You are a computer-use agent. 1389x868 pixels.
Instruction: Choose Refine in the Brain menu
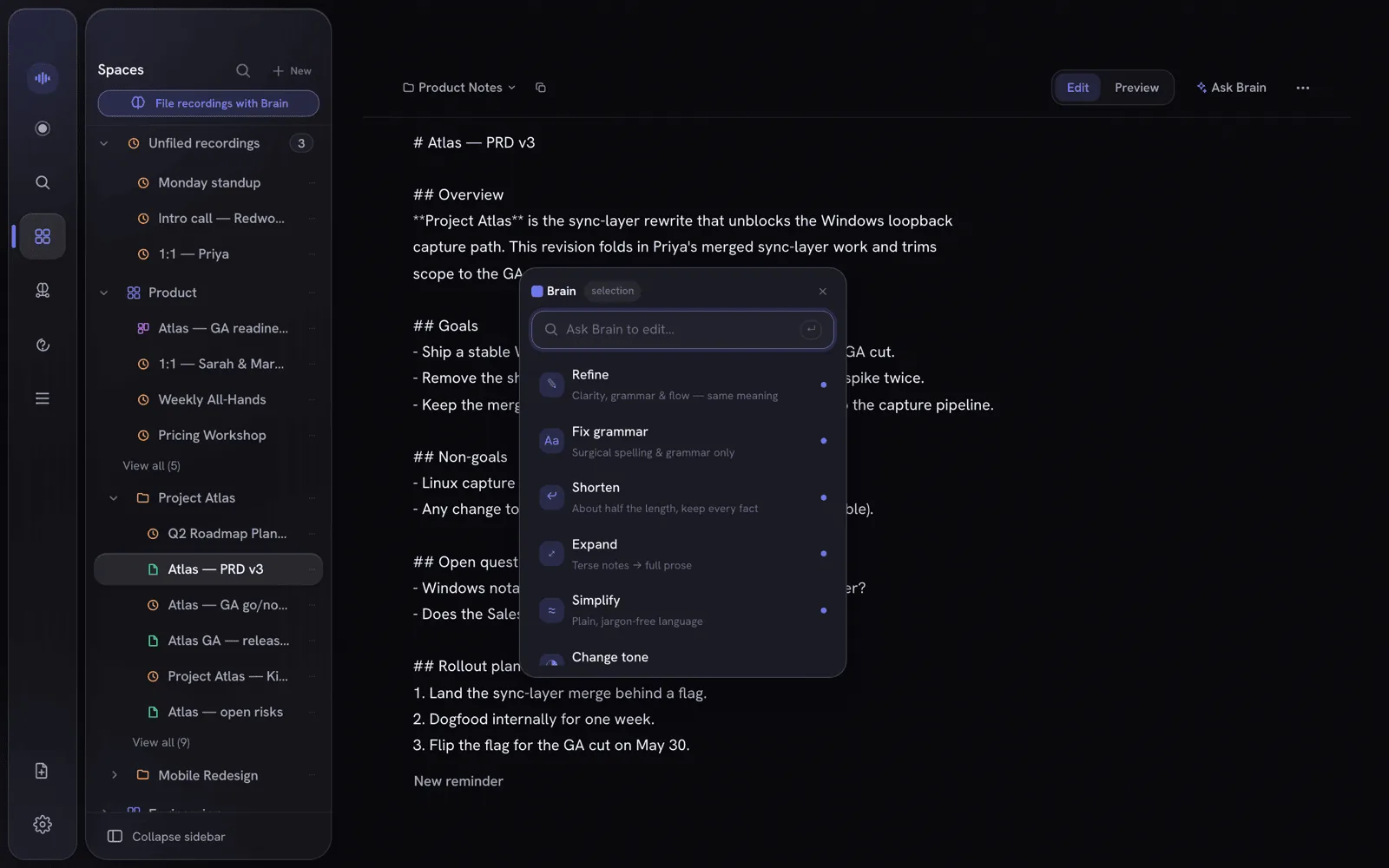[683, 385]
